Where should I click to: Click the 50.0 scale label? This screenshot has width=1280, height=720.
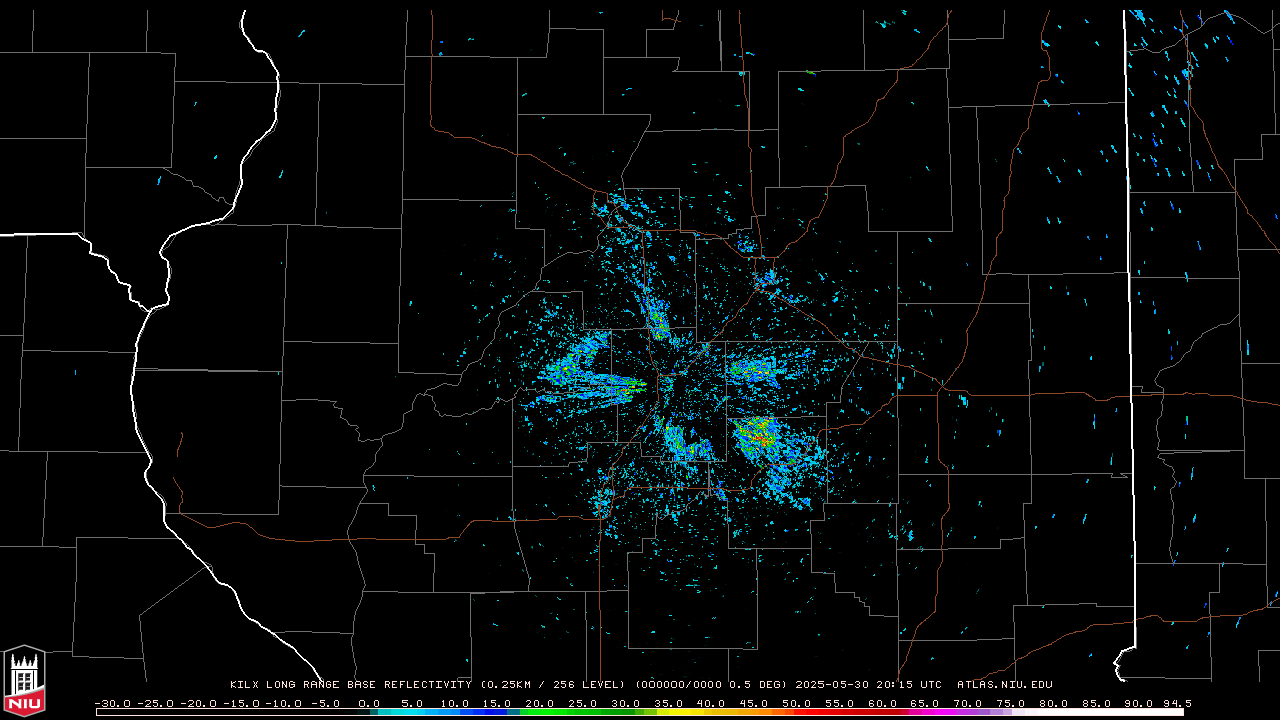click(797, 704)
